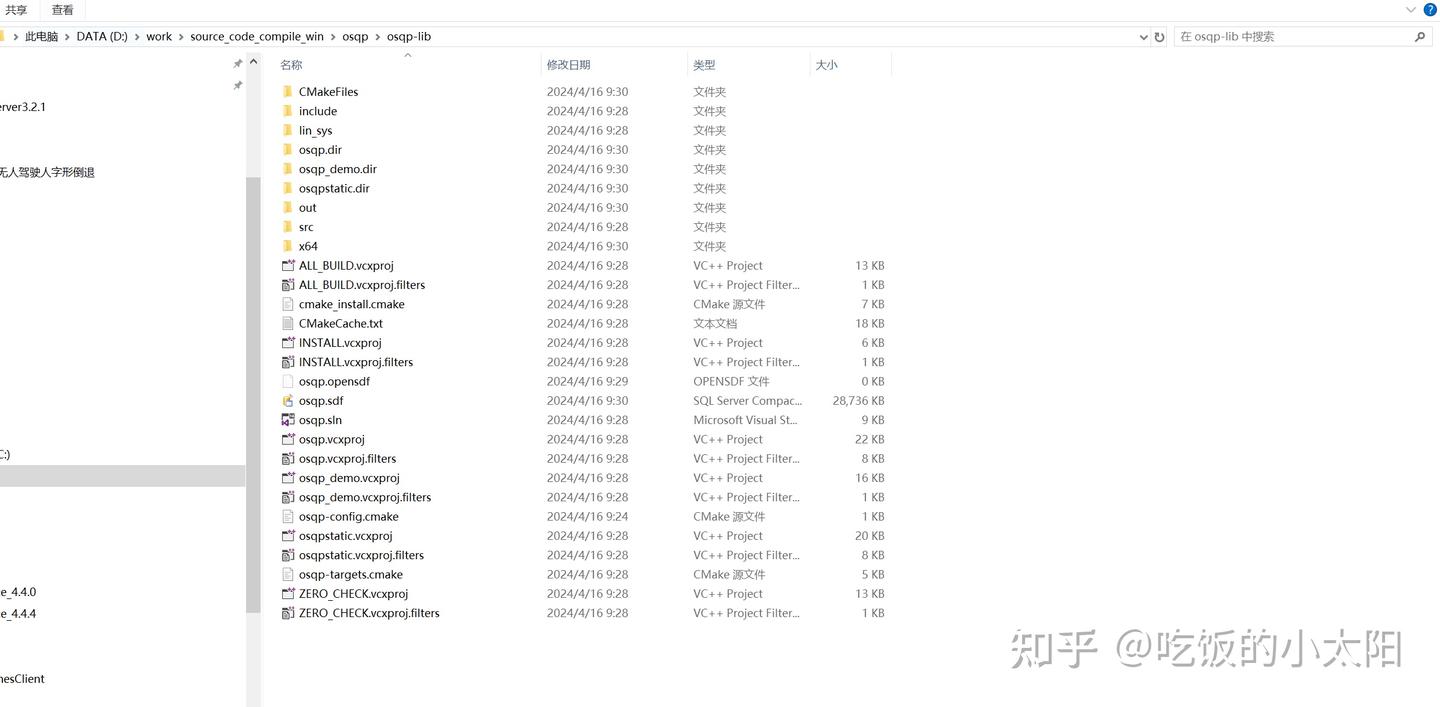
Task: Open the cmake_install.cmake source file
Action: [x=351, y=304]
